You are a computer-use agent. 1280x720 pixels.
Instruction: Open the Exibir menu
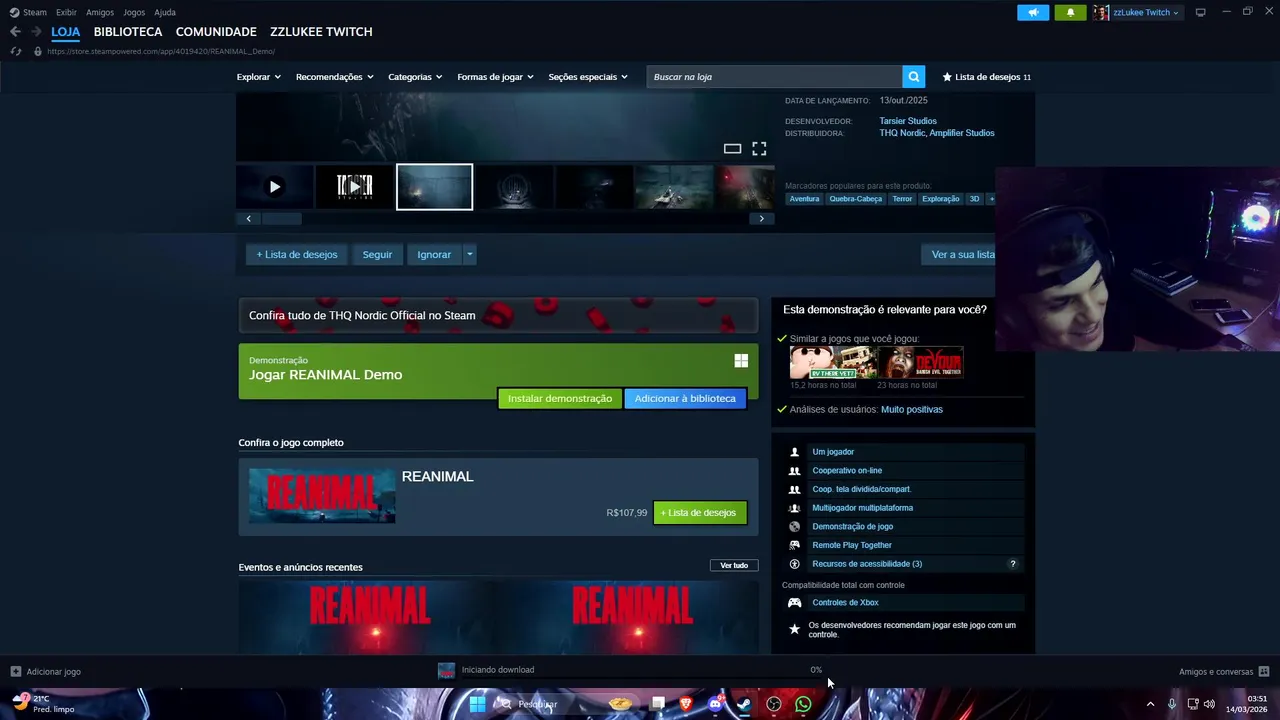pyautogui.click(x=66, y=12)
